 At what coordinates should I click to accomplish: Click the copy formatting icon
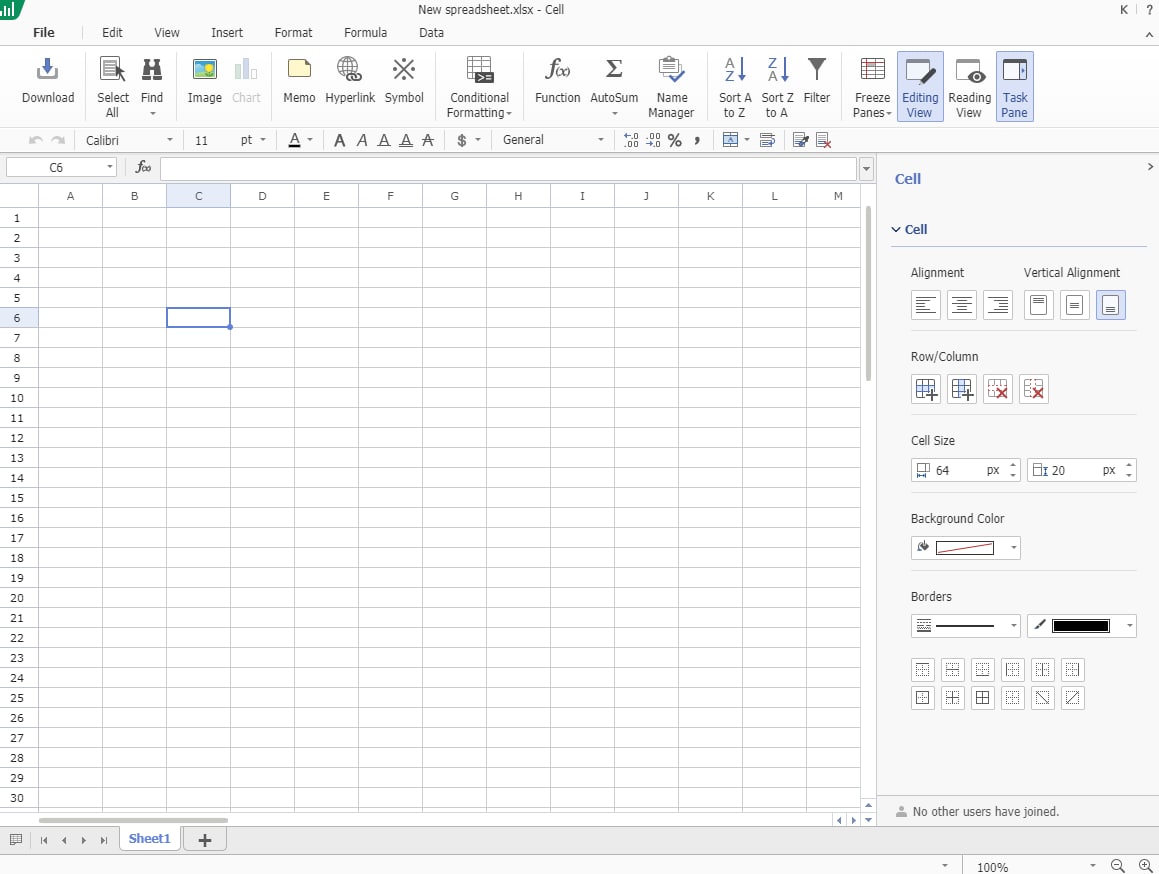pyautogui.click(x=801, y=140)
